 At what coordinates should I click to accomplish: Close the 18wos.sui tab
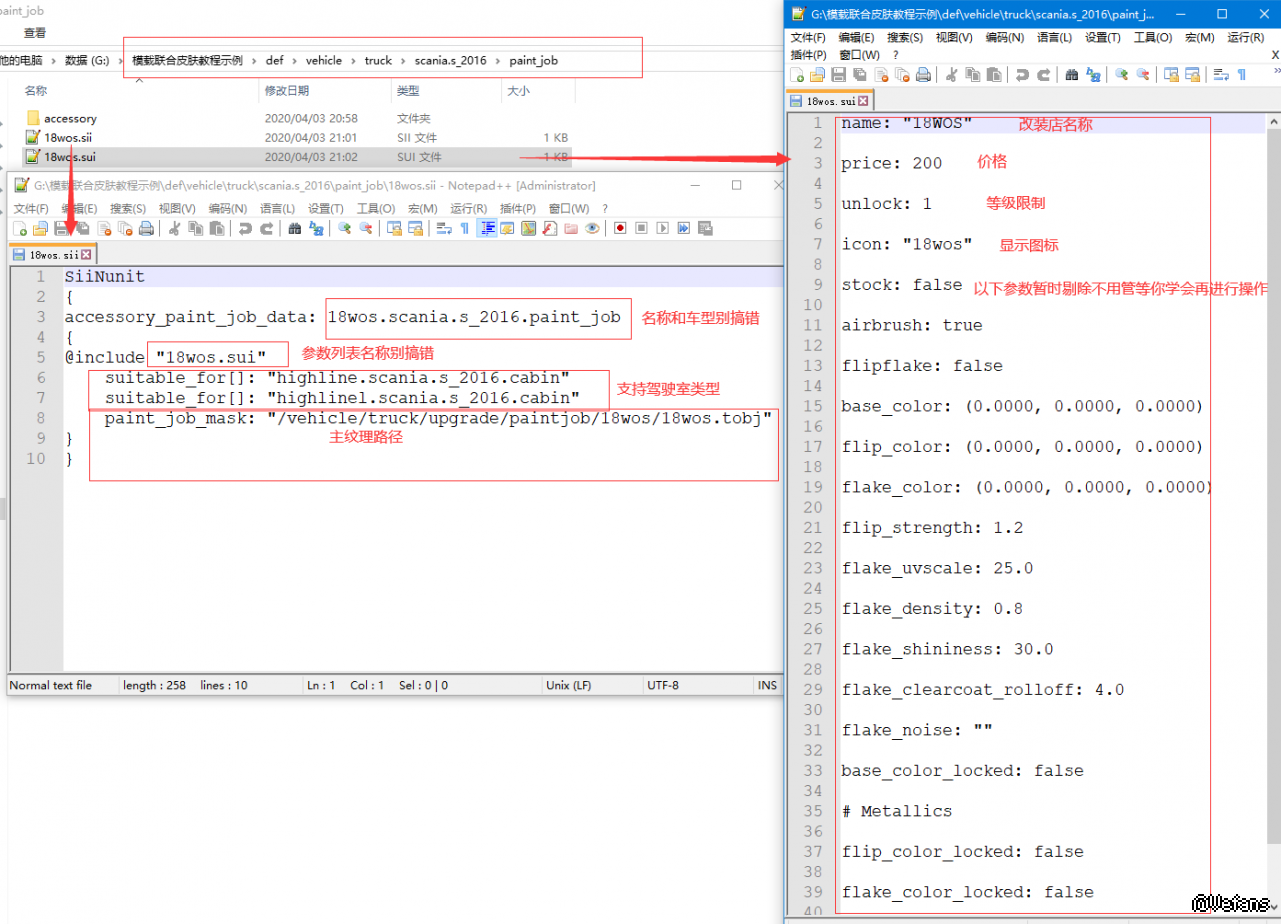click(864, 101)
